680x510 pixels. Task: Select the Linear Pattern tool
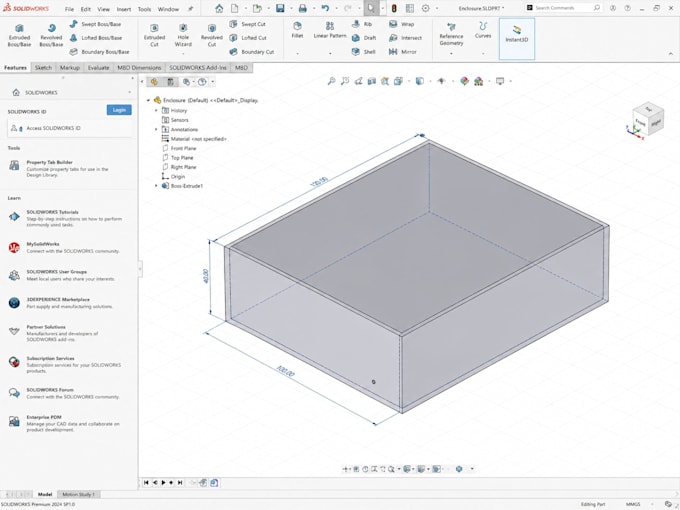point(330,30)
